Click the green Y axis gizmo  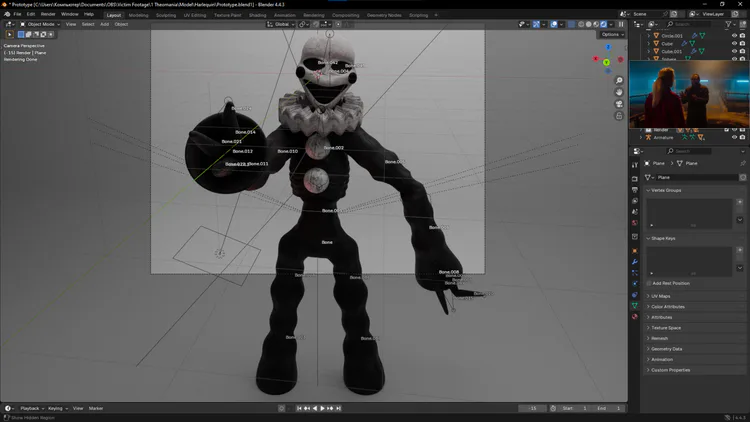(x=607, y=63)
